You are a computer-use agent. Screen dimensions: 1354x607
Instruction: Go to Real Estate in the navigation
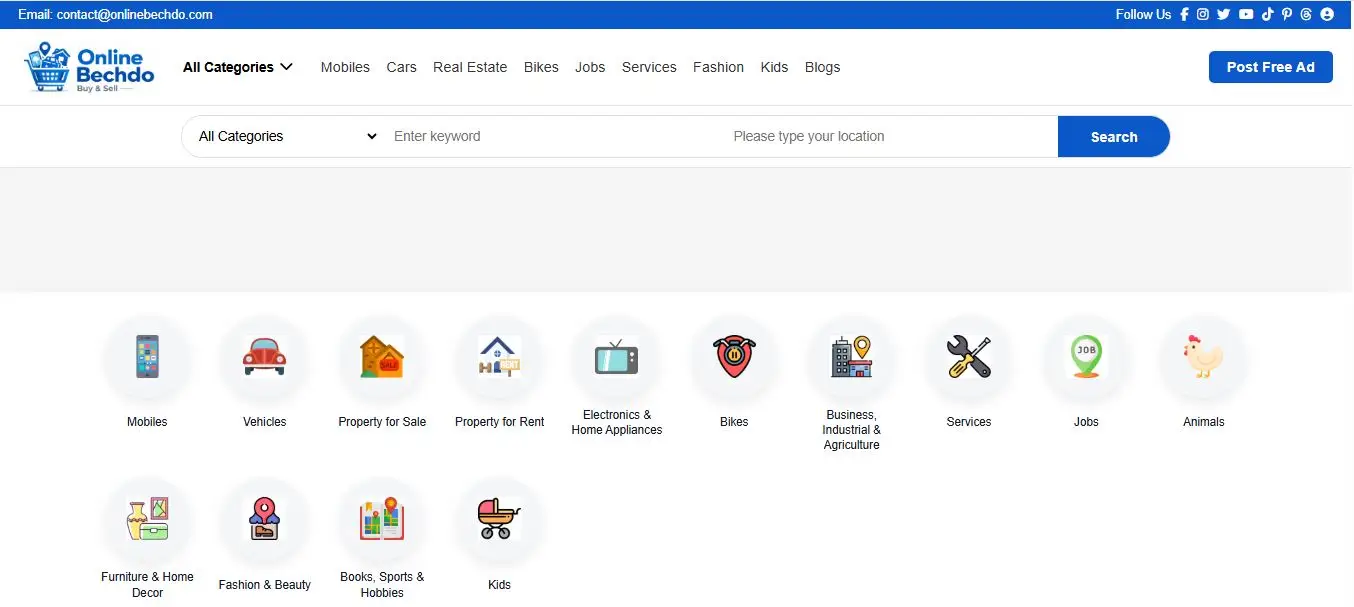[470, 67]
